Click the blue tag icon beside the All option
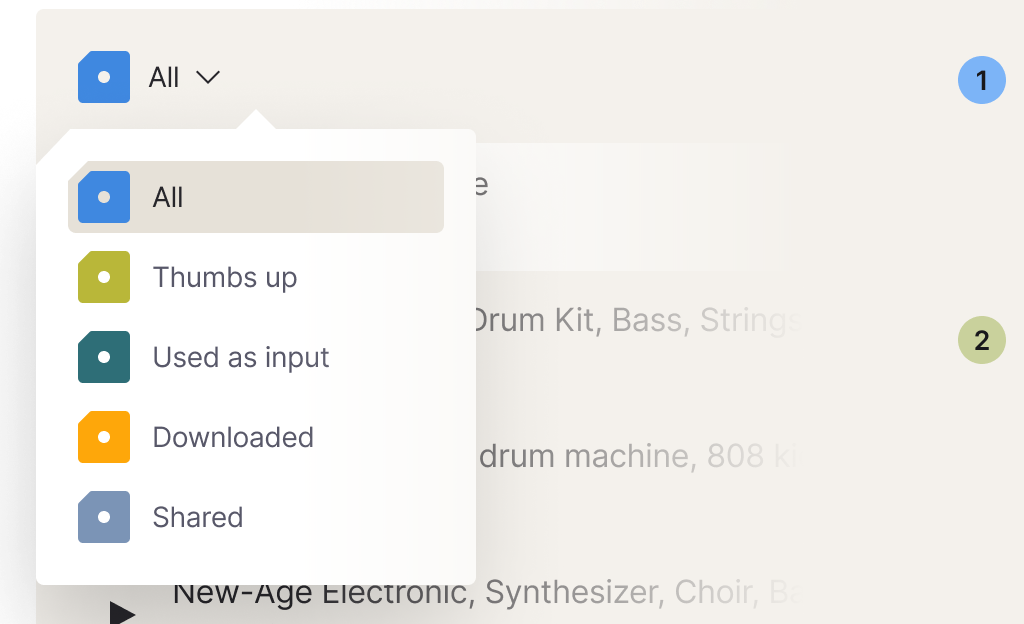This screenshot has height=624, width=1024. (x=104, y=197)
